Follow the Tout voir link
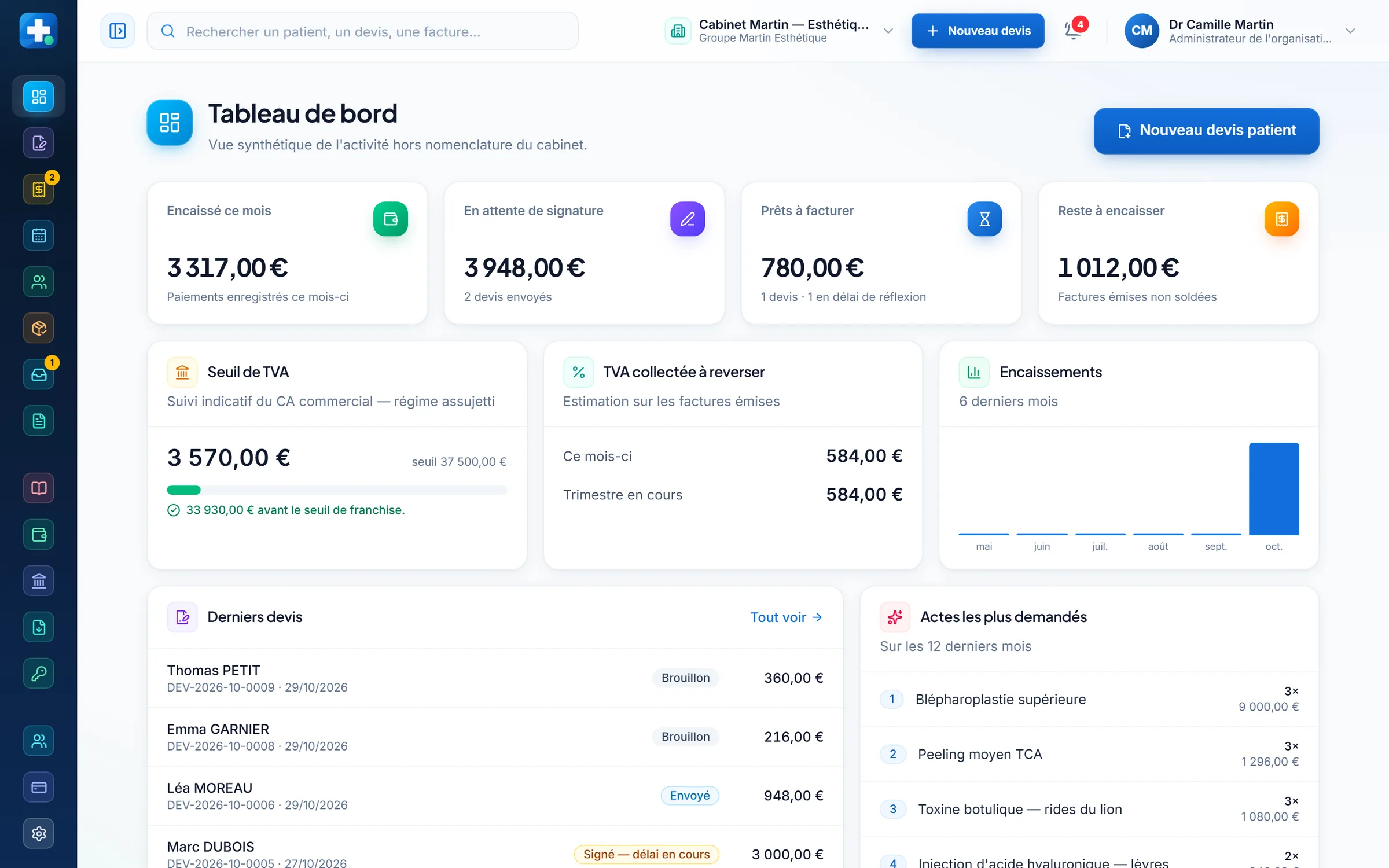 pos(787,617)
